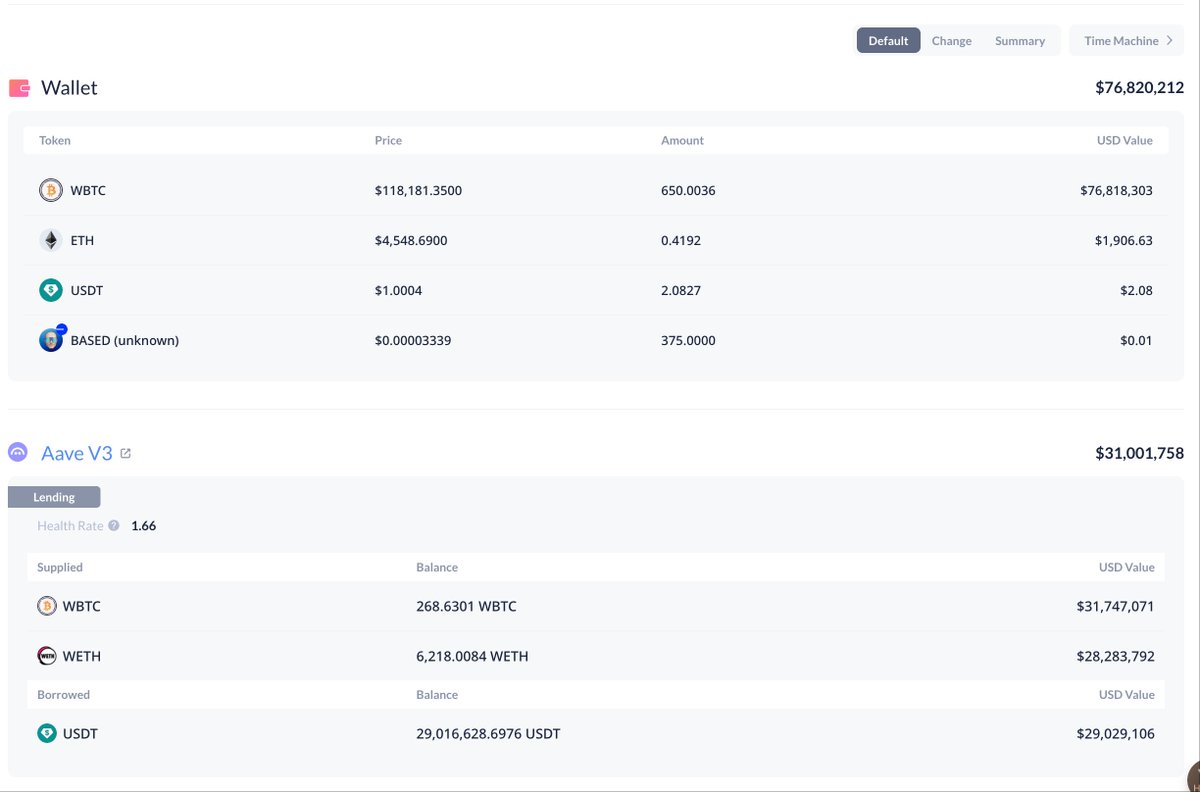Click the supplied WBTC value $31,747,071
The image size is (1200, 792).
[x=1116, y=606]
